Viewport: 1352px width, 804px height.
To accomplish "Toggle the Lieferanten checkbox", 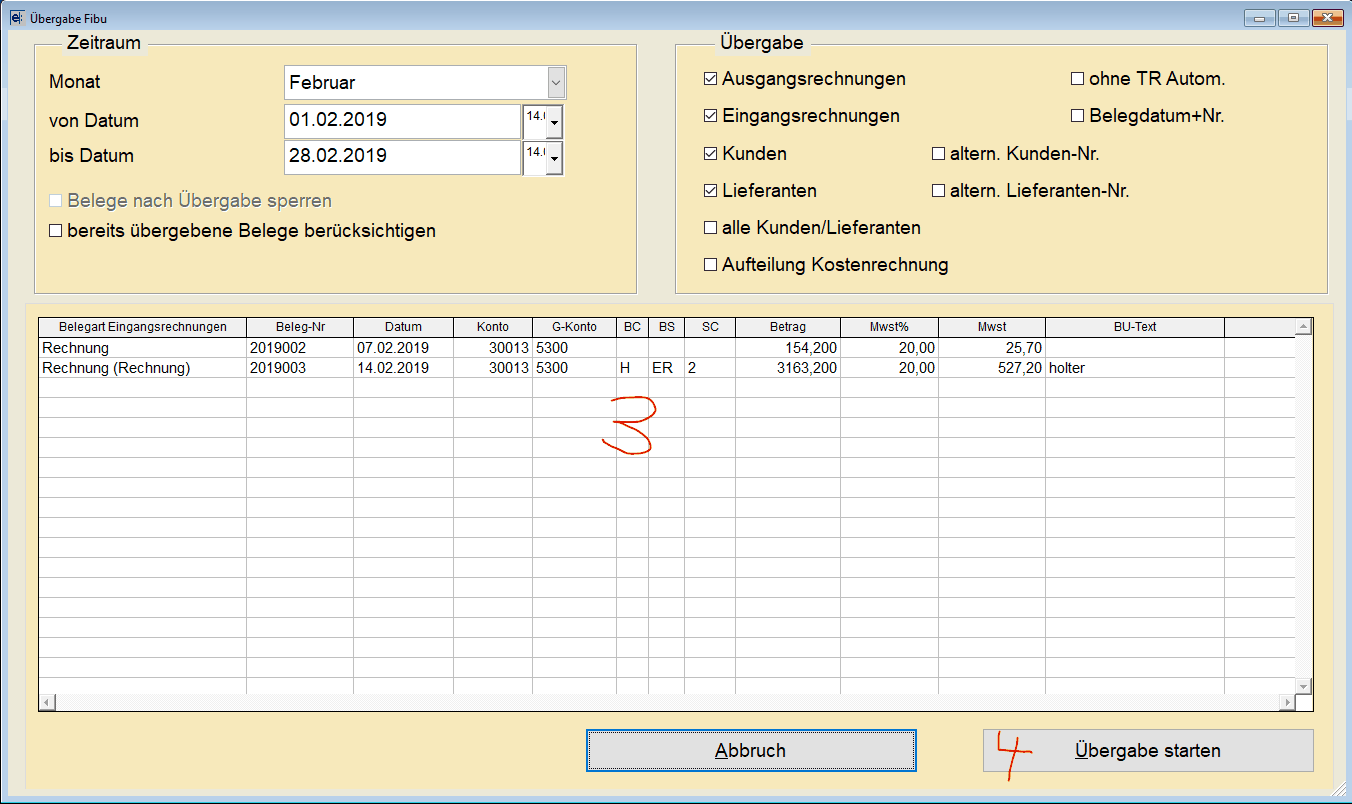I will click(711, 190).
